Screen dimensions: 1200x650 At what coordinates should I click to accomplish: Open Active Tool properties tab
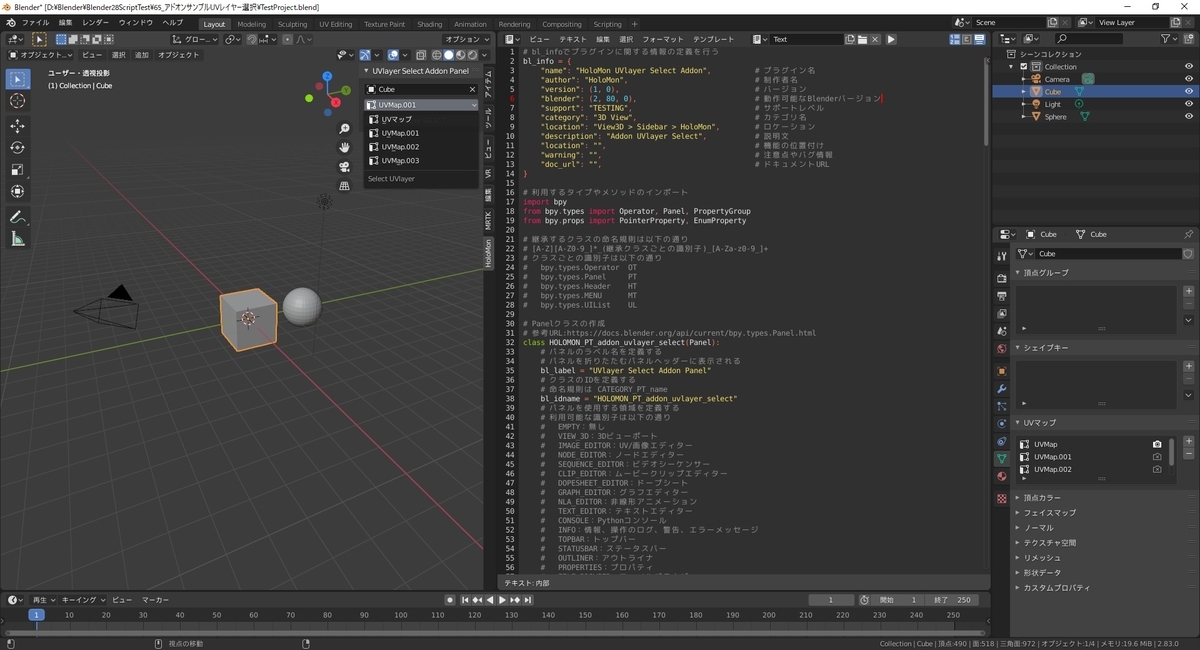[1001, 256]
